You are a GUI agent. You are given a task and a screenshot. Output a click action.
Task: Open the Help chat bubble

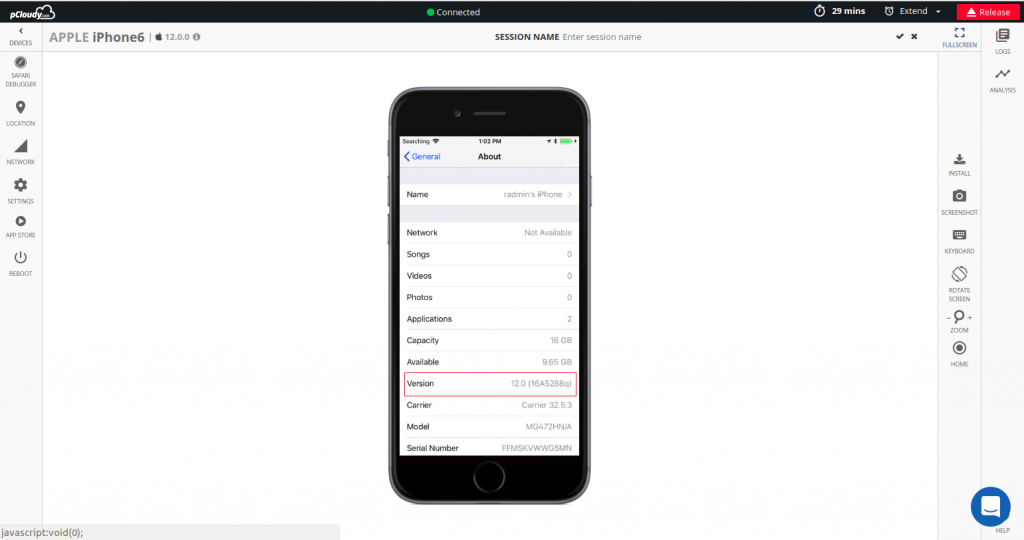pyautogui.click(x=990, y=507)
